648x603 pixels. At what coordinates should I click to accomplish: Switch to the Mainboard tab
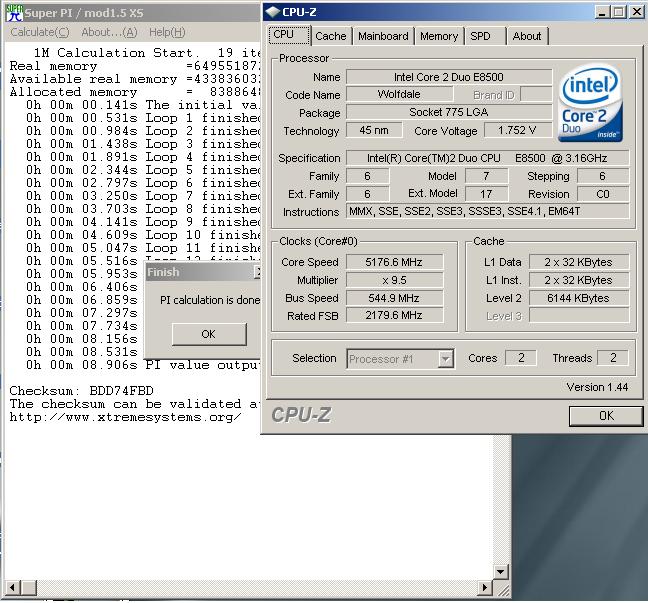coord(383,36)
